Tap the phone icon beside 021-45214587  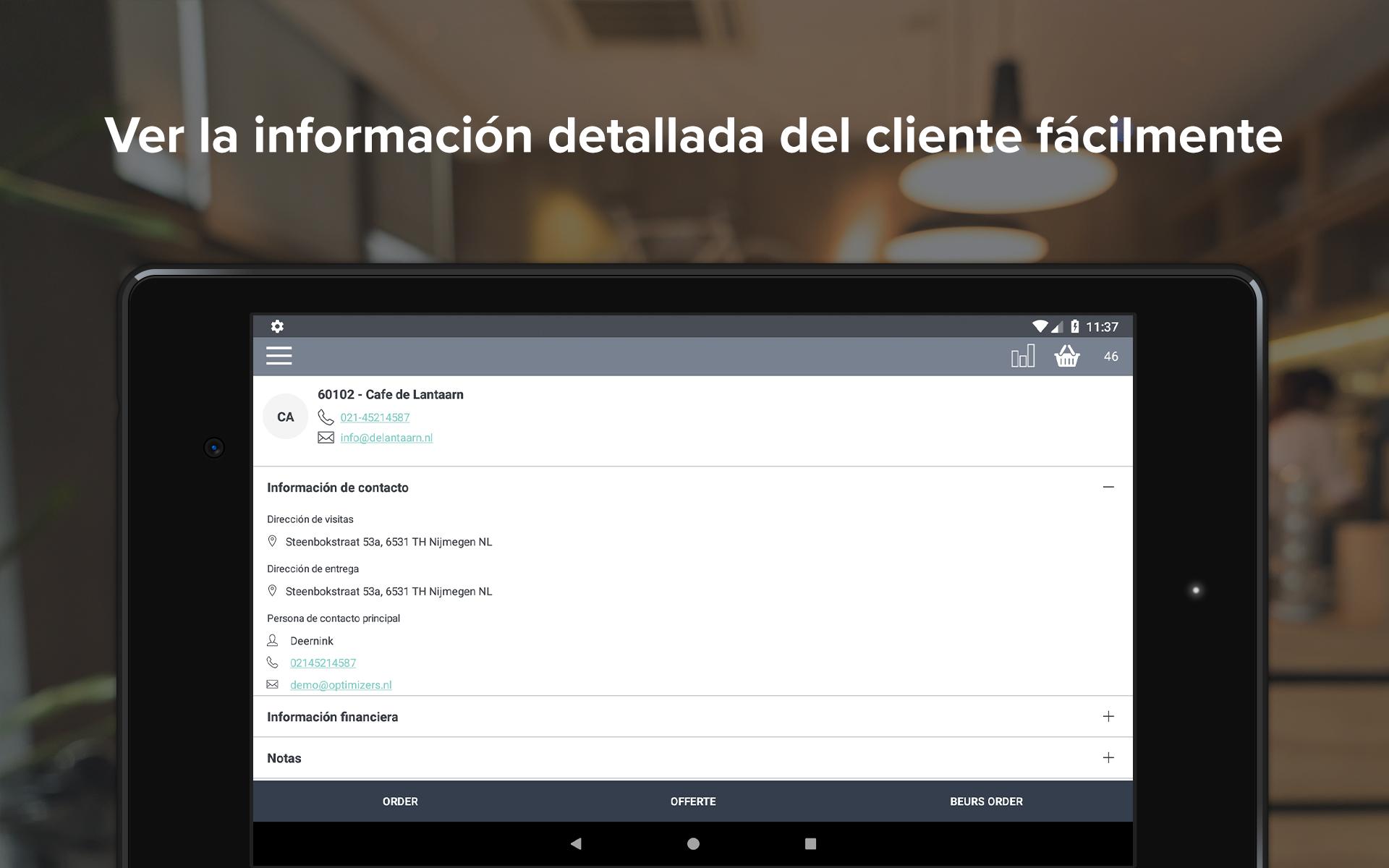326,417
